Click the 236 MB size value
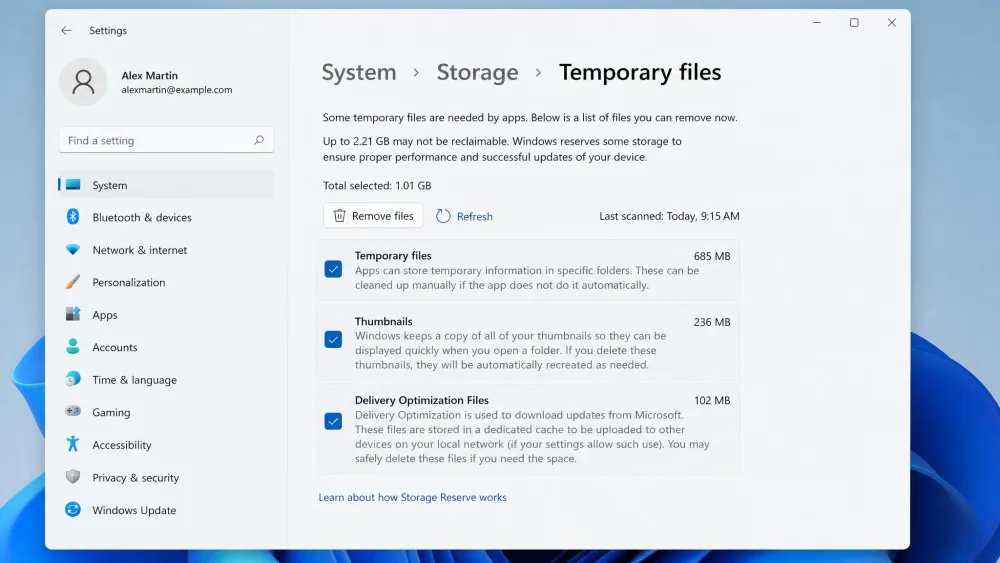Screen dimensions: 1000x563 point(712,322)
